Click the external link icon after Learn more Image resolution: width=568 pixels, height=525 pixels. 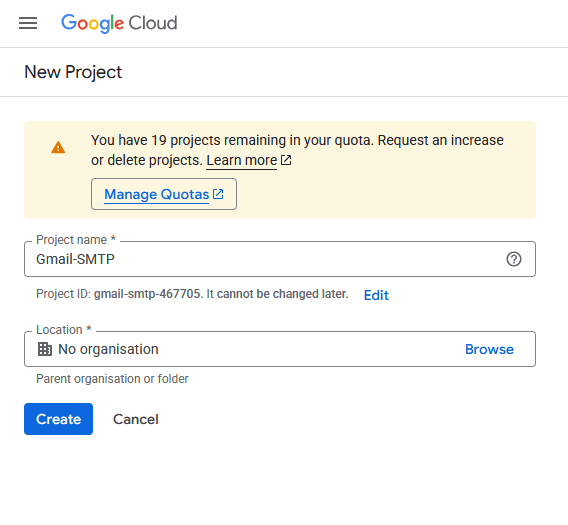(286, 160)
